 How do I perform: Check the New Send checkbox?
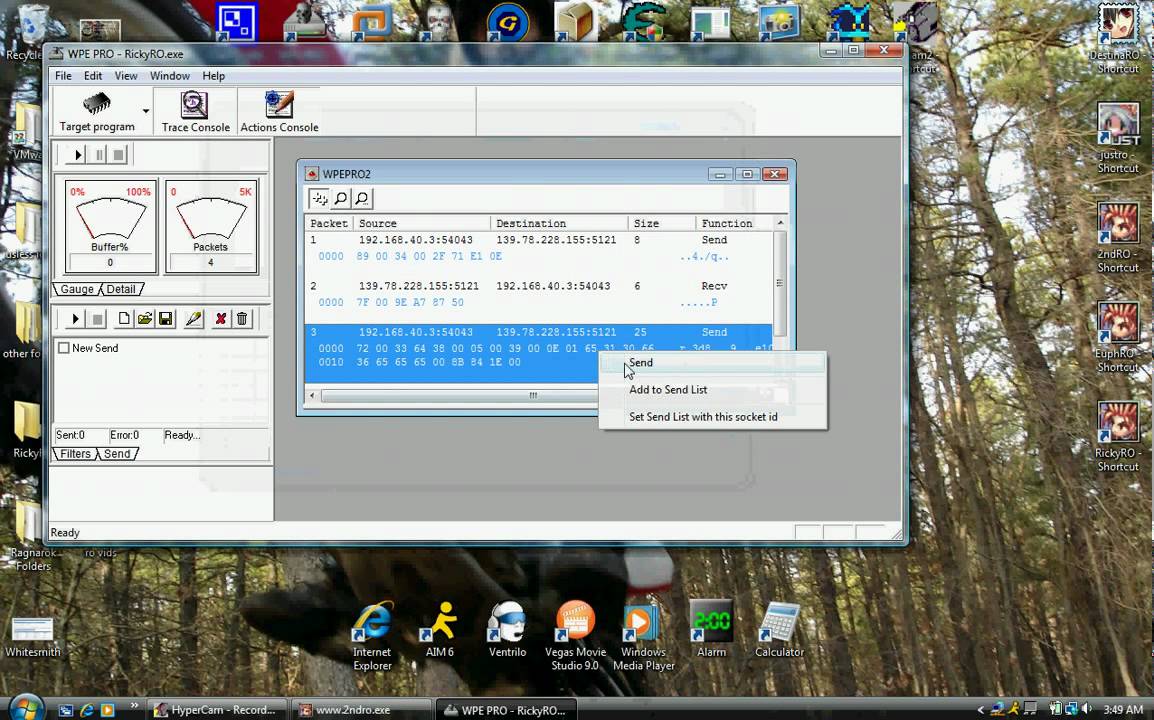pyautogui.click(x=64, y=348)
